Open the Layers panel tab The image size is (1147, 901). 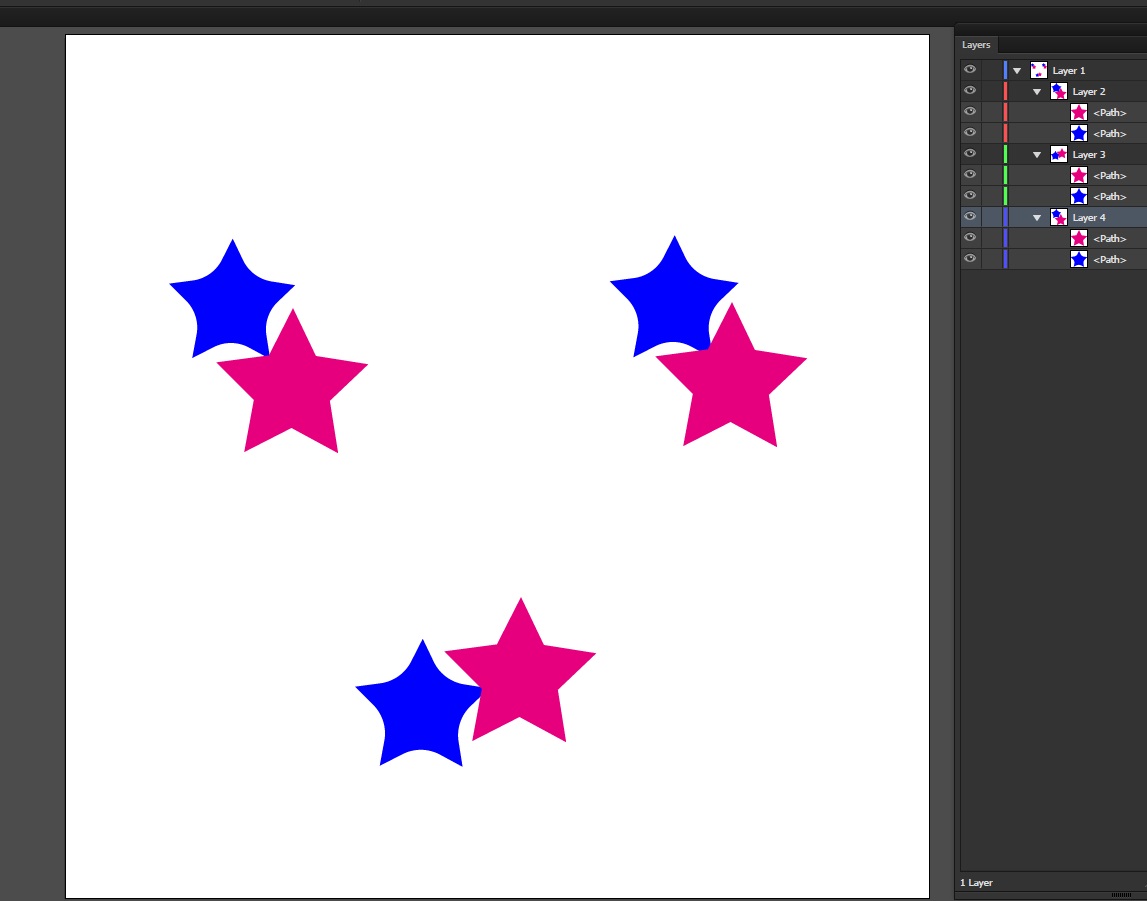[977, 45]
